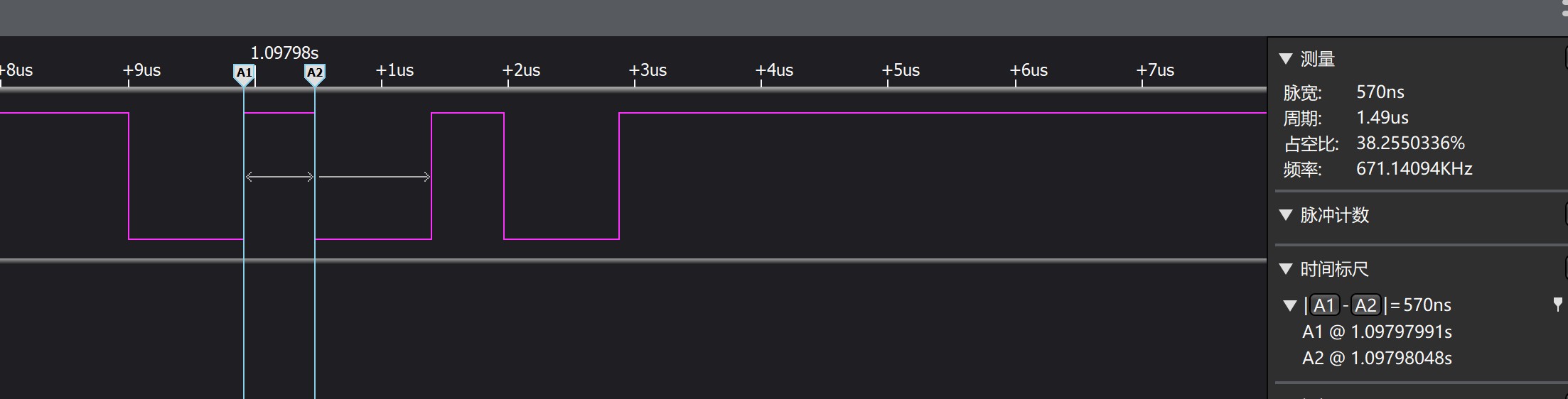Collapse the 脉冲计数 pulse count section
The height and width of the screenshot is (399, 1568).
click(1285, 215)
